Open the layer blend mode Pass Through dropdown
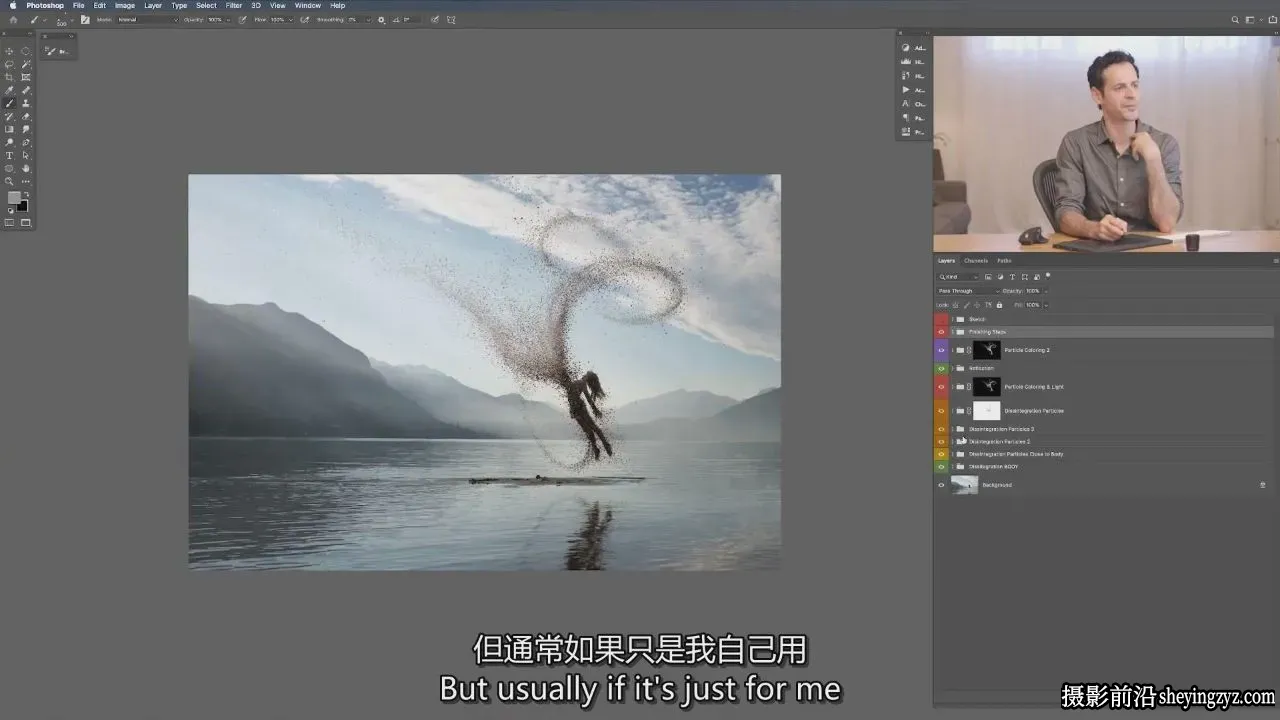The width and height of the screenshot is (1280, 720). click(968, 291)
